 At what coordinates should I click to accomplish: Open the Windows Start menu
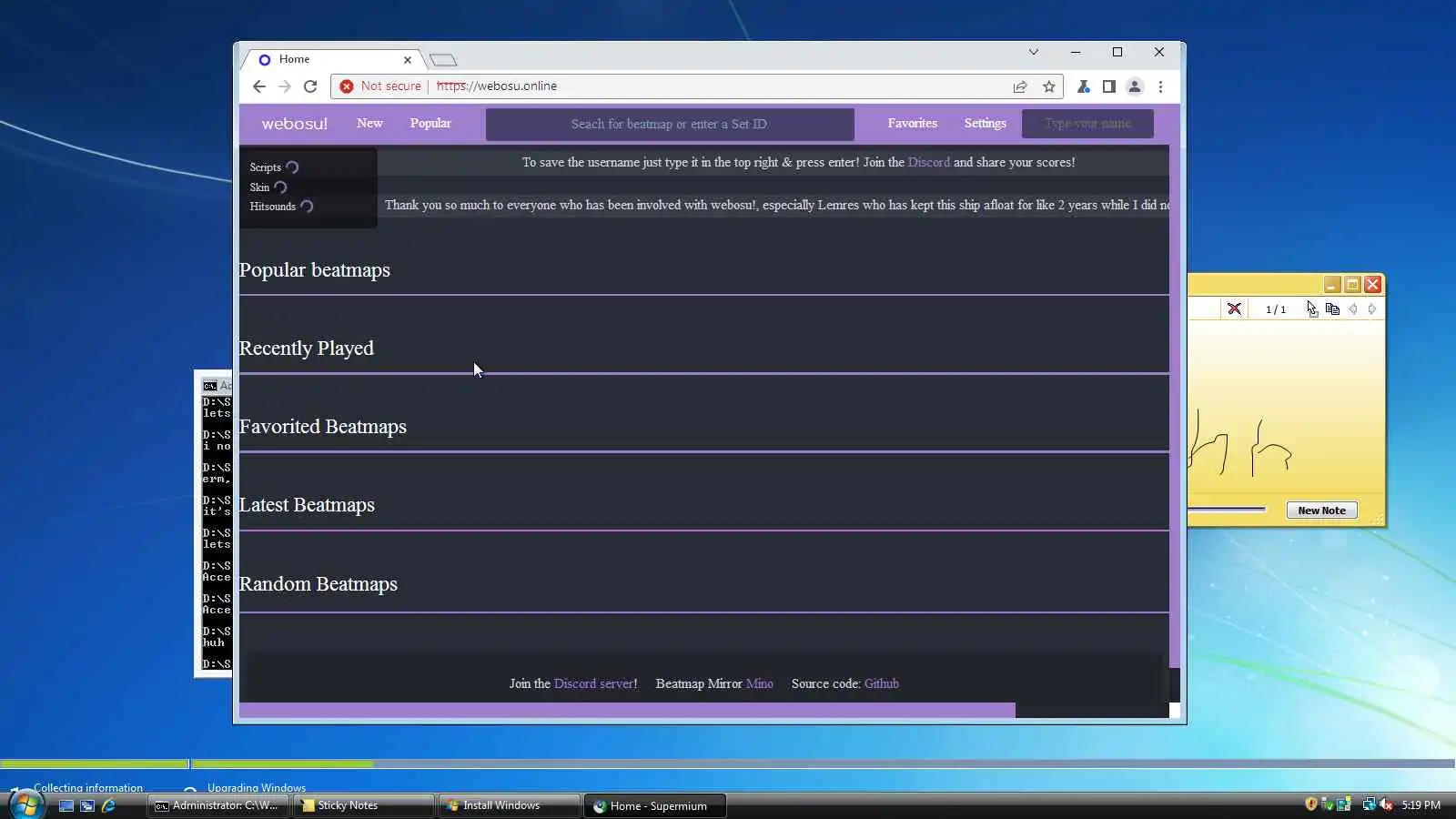tap(25, 805)
